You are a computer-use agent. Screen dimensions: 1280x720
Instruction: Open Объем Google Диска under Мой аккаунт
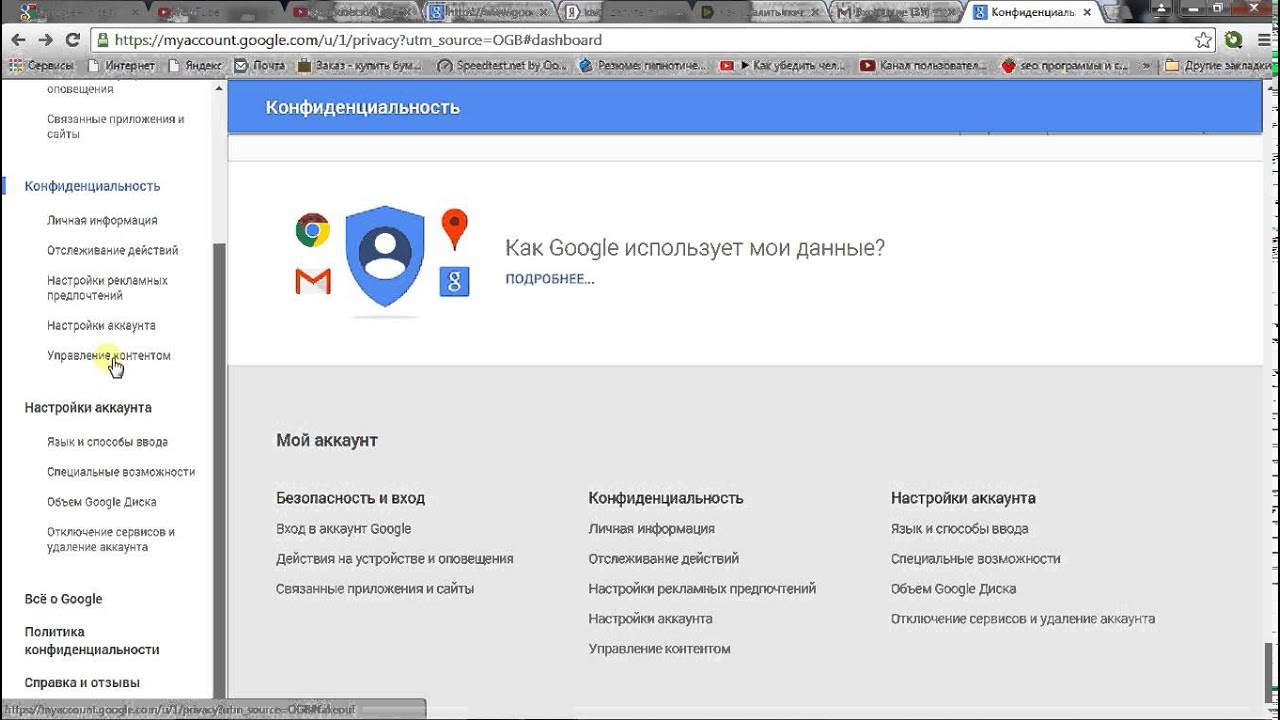pos(953,588)
